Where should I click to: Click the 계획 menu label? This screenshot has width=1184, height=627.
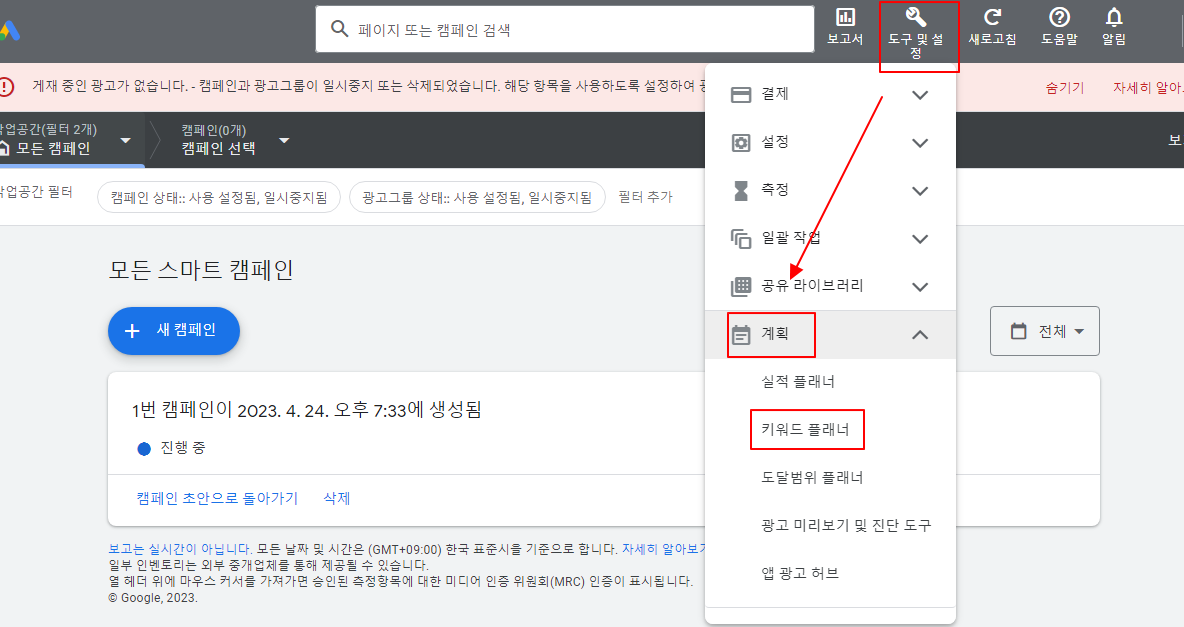775,333
